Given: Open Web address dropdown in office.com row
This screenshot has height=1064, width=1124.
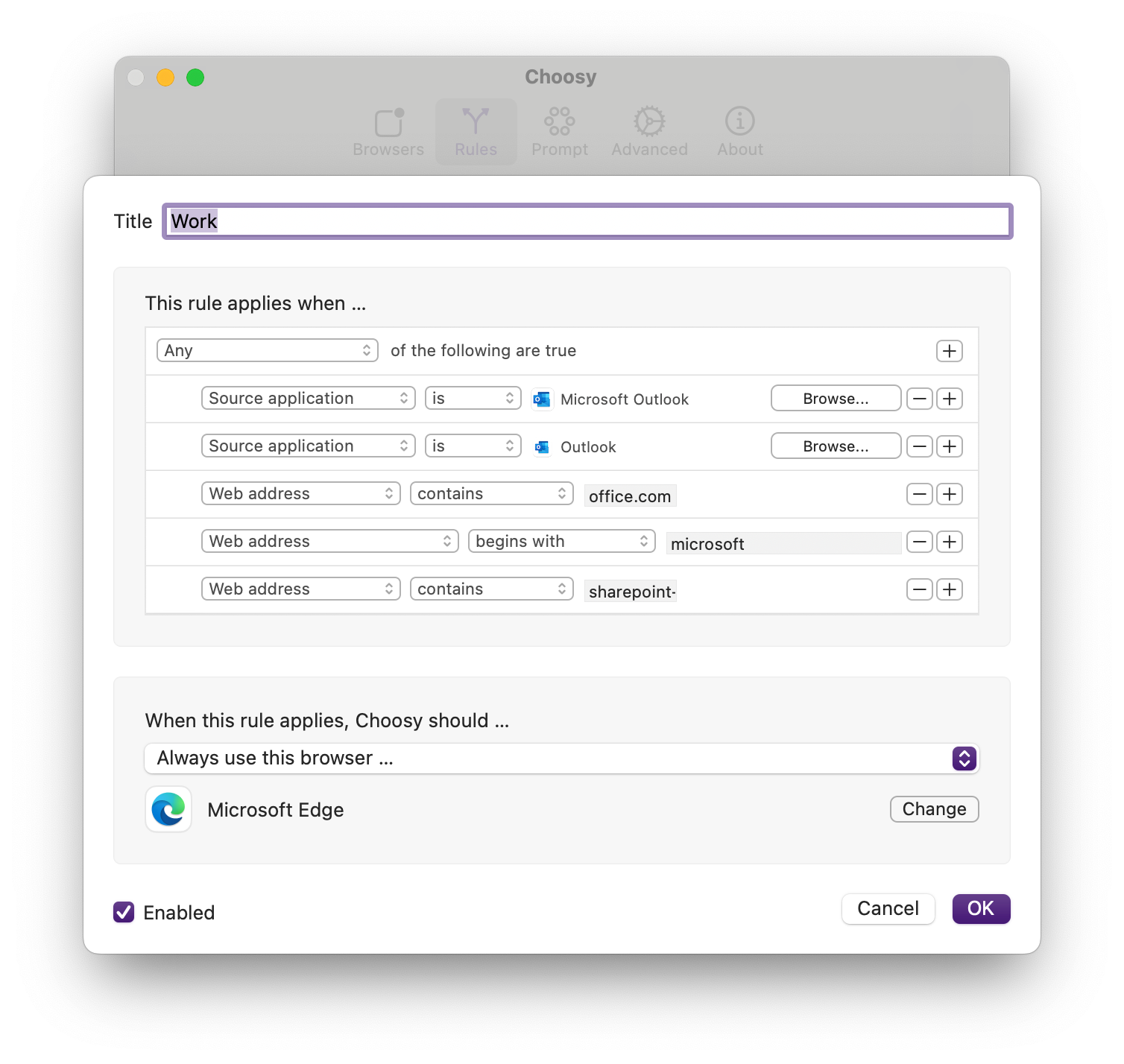Looking at the screenshot, I should coord(301,493).
